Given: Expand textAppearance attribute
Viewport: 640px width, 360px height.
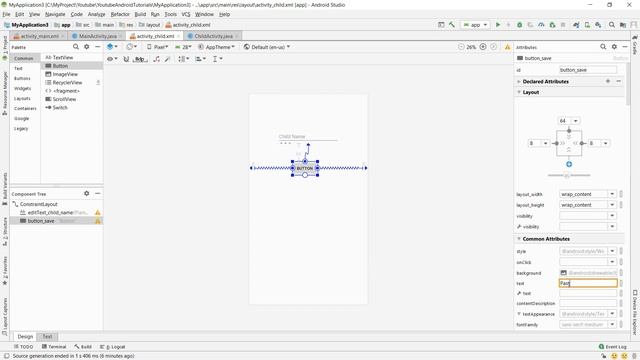Looking at the screenshot, I should [519, 314].
